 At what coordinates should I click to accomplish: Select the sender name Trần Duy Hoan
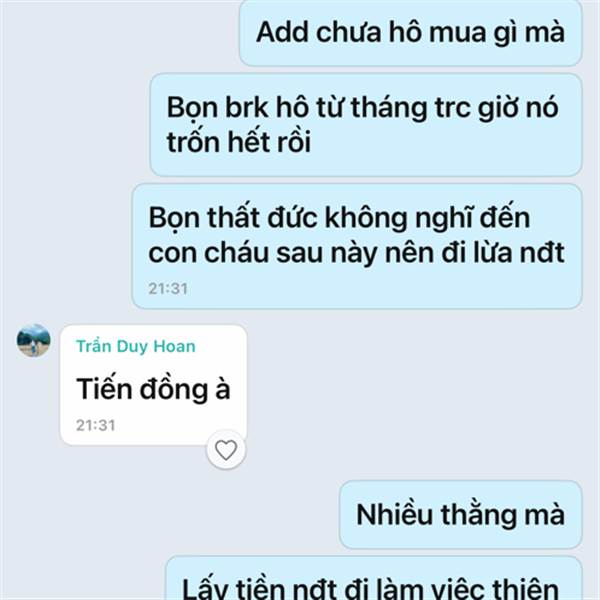click(136, 346)
